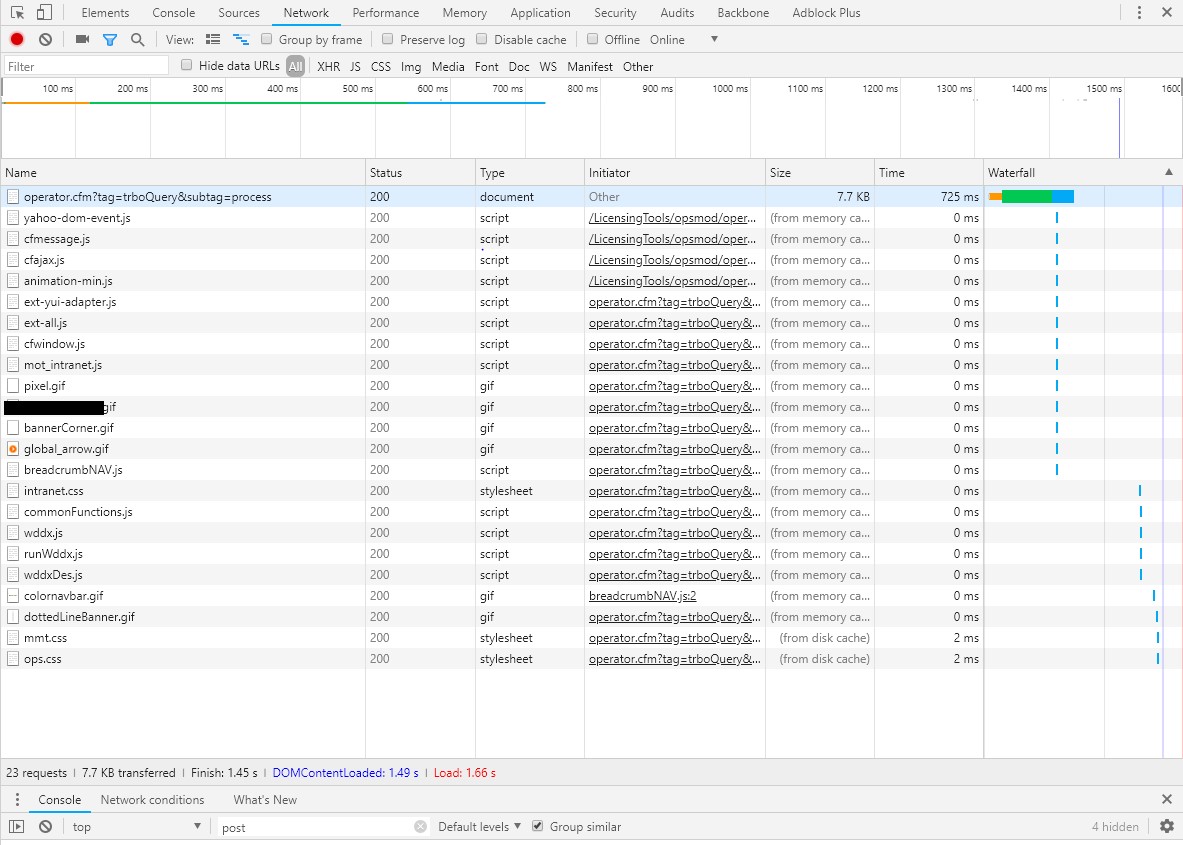Viewport: 1183px width, 845px height.
Task: Click the file icon beside pixel.gif
Action: click(x=13, y=386)
